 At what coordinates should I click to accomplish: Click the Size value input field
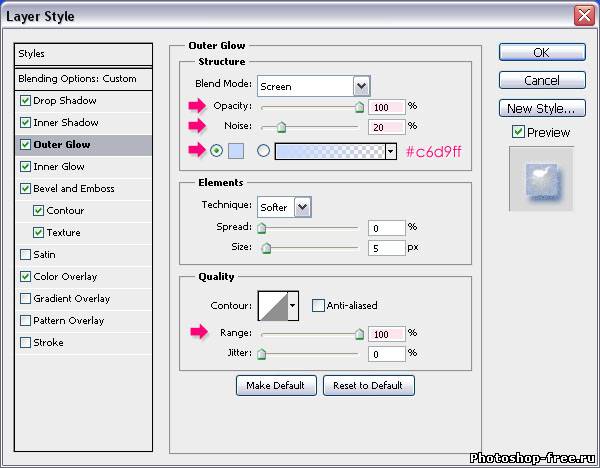pos(386,248)
